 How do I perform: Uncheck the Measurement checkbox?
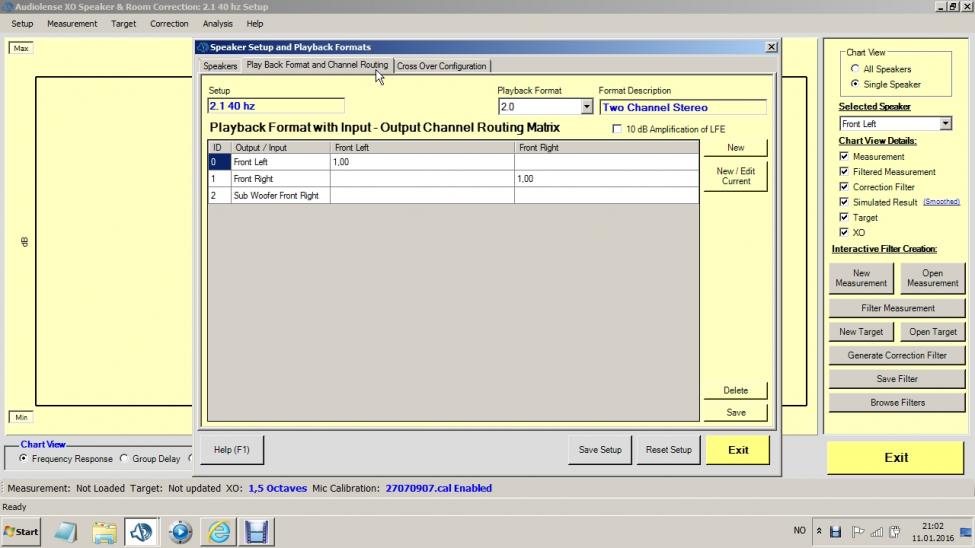844,156
